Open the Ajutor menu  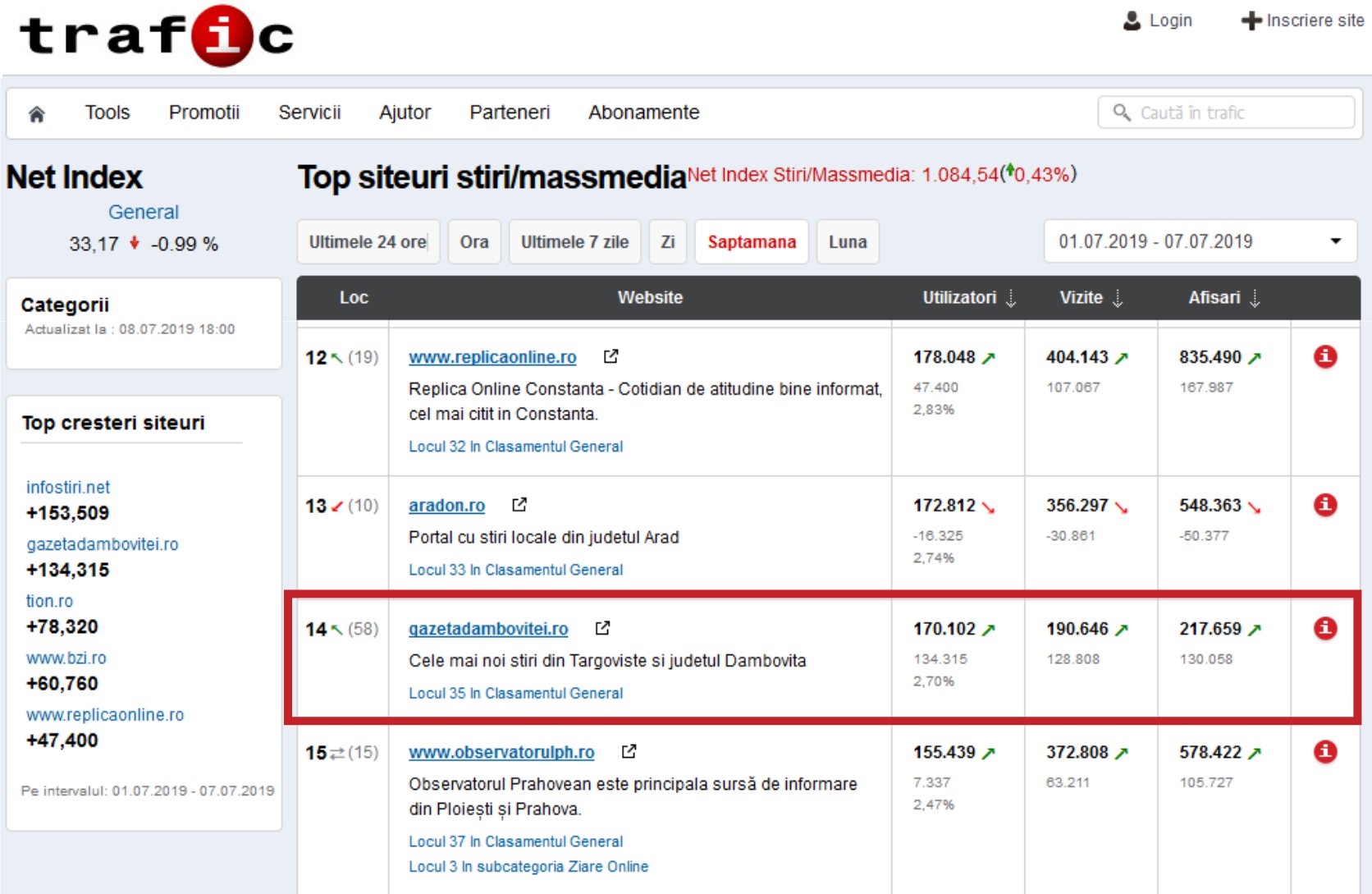(x=405, y=112)
